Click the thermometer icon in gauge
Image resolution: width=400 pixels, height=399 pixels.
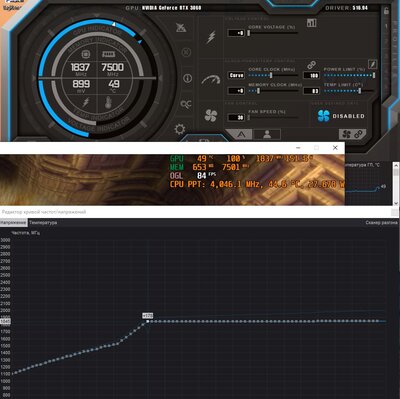point(108,102)
